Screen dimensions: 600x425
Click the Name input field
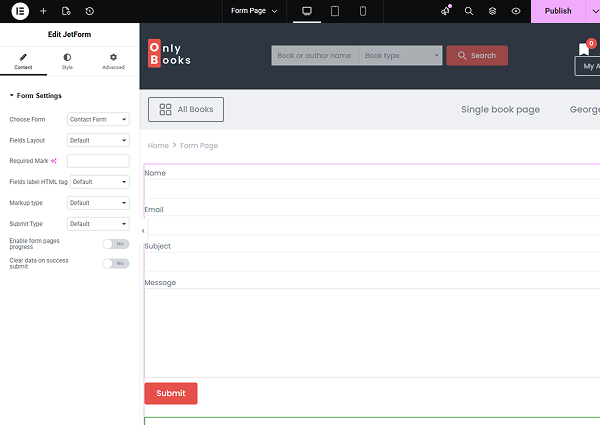click(x=372, y=189)
